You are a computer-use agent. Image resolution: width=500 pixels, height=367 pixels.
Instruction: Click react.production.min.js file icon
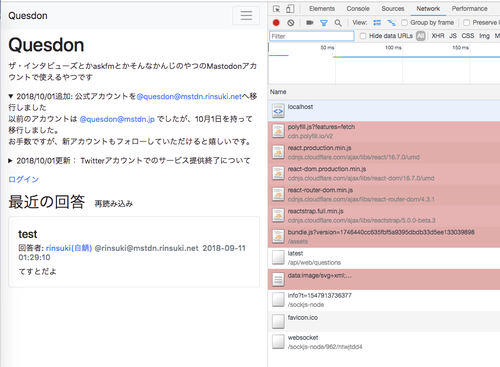click(x=278, y=152)
